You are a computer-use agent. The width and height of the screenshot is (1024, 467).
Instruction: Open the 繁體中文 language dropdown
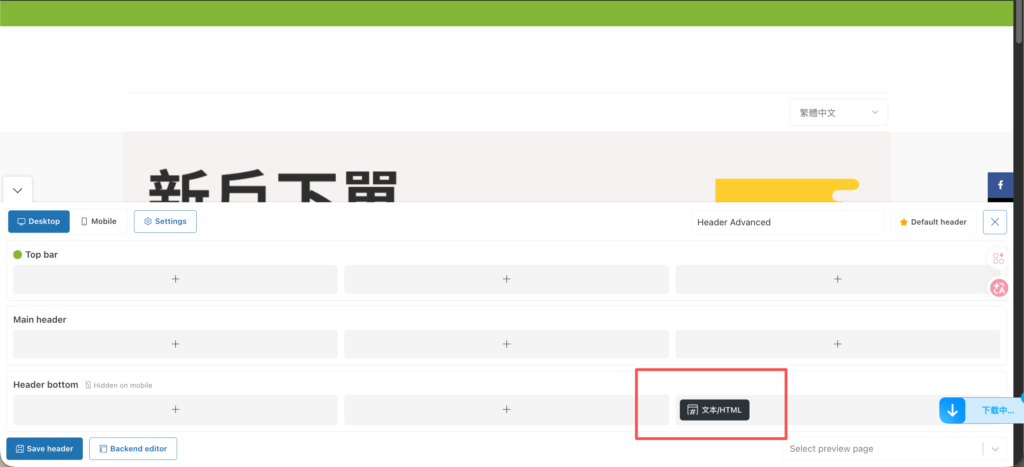839,112
